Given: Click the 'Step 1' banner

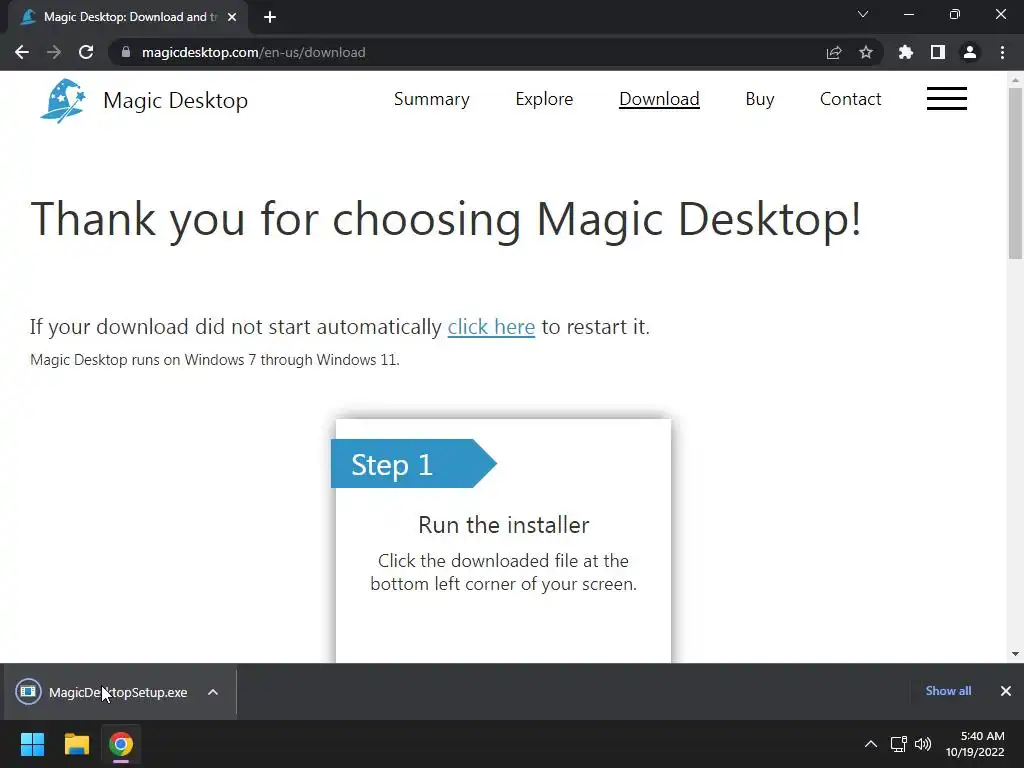Looking at the screenshot, I should click(x=413, y=464).
